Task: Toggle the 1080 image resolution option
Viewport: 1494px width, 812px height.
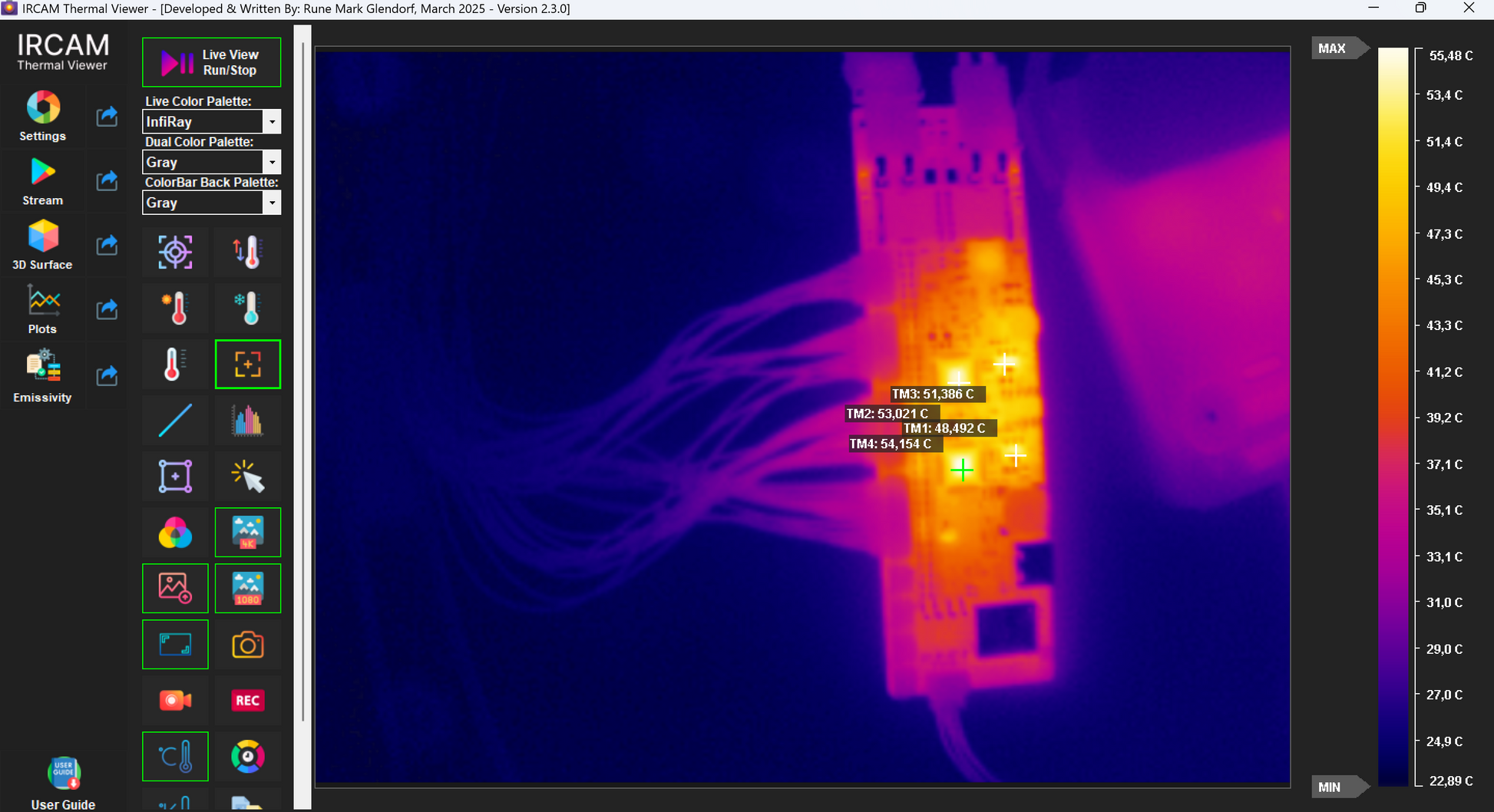Action: point(248,589)
